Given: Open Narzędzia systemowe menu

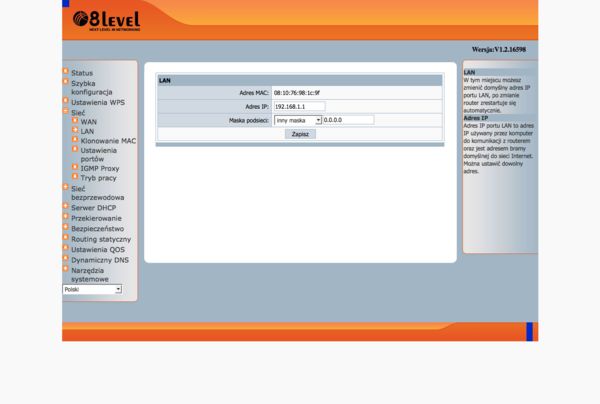Looking at the screenshot, I should coord(90,275).
